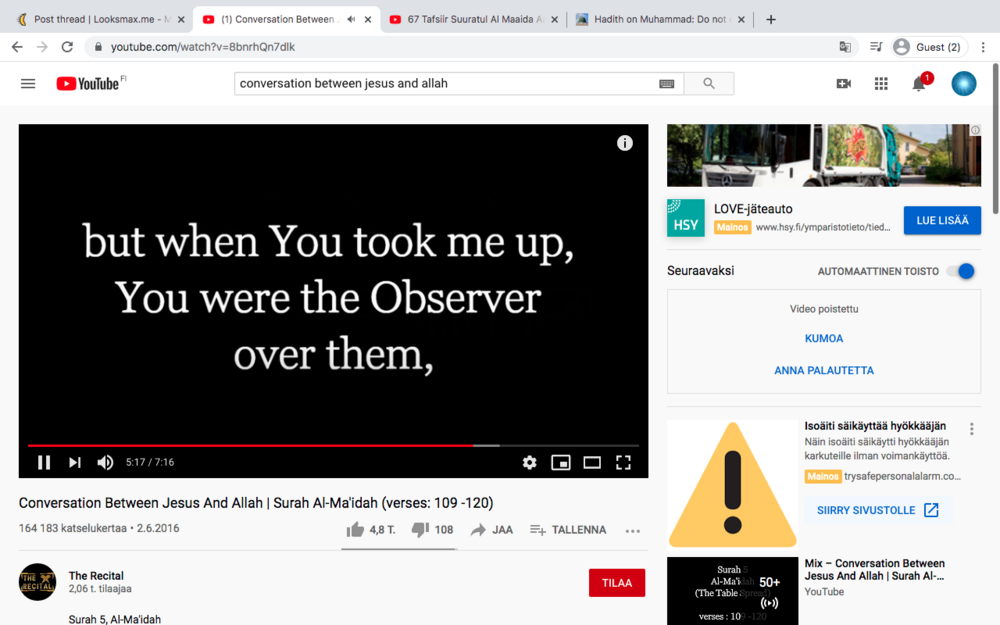1000x625 pixels.
Task: Open the hamburger guide menu
Action: (x=28, y=84)
